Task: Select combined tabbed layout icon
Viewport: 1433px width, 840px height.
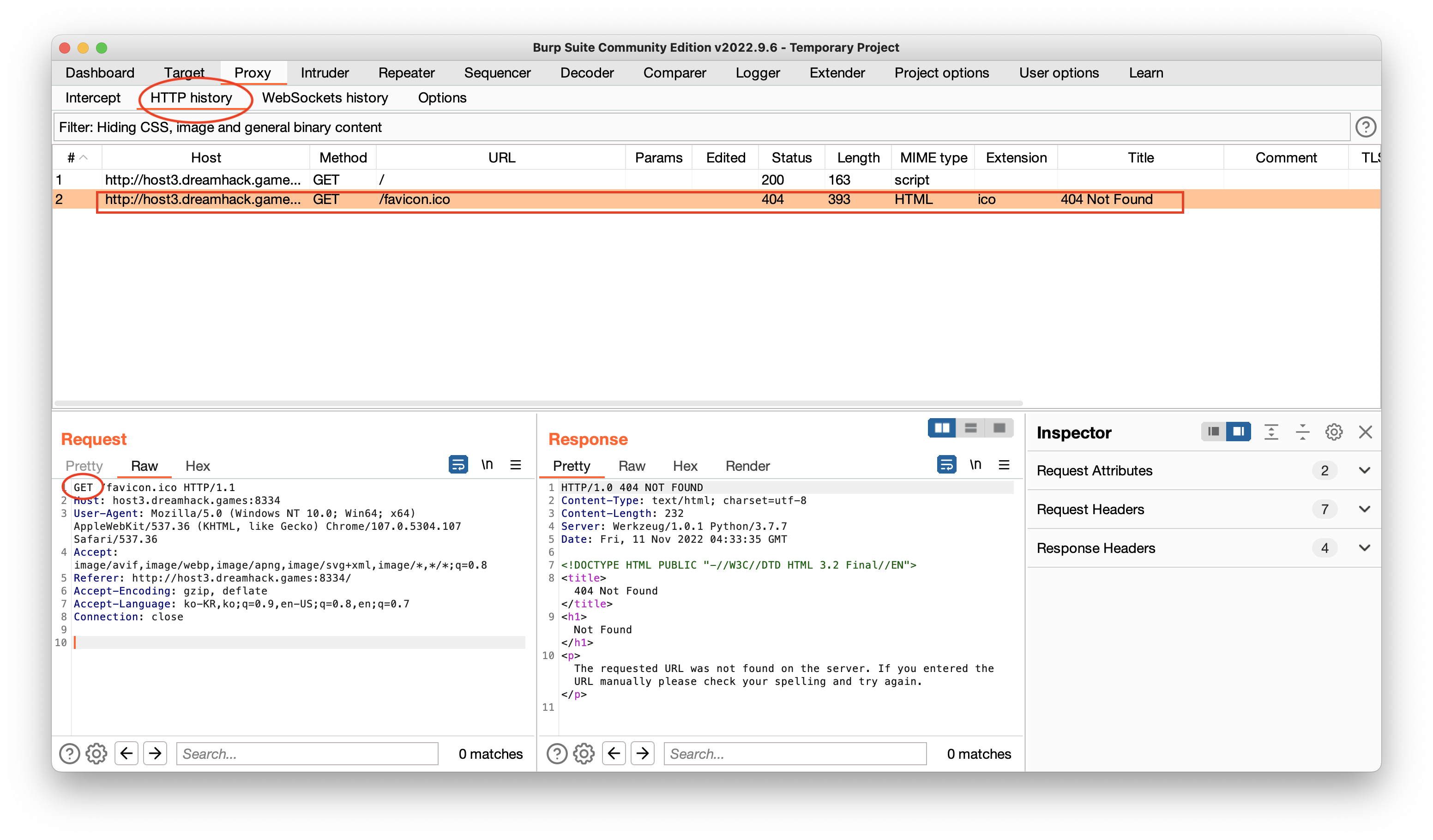Action: coord(999,428)
